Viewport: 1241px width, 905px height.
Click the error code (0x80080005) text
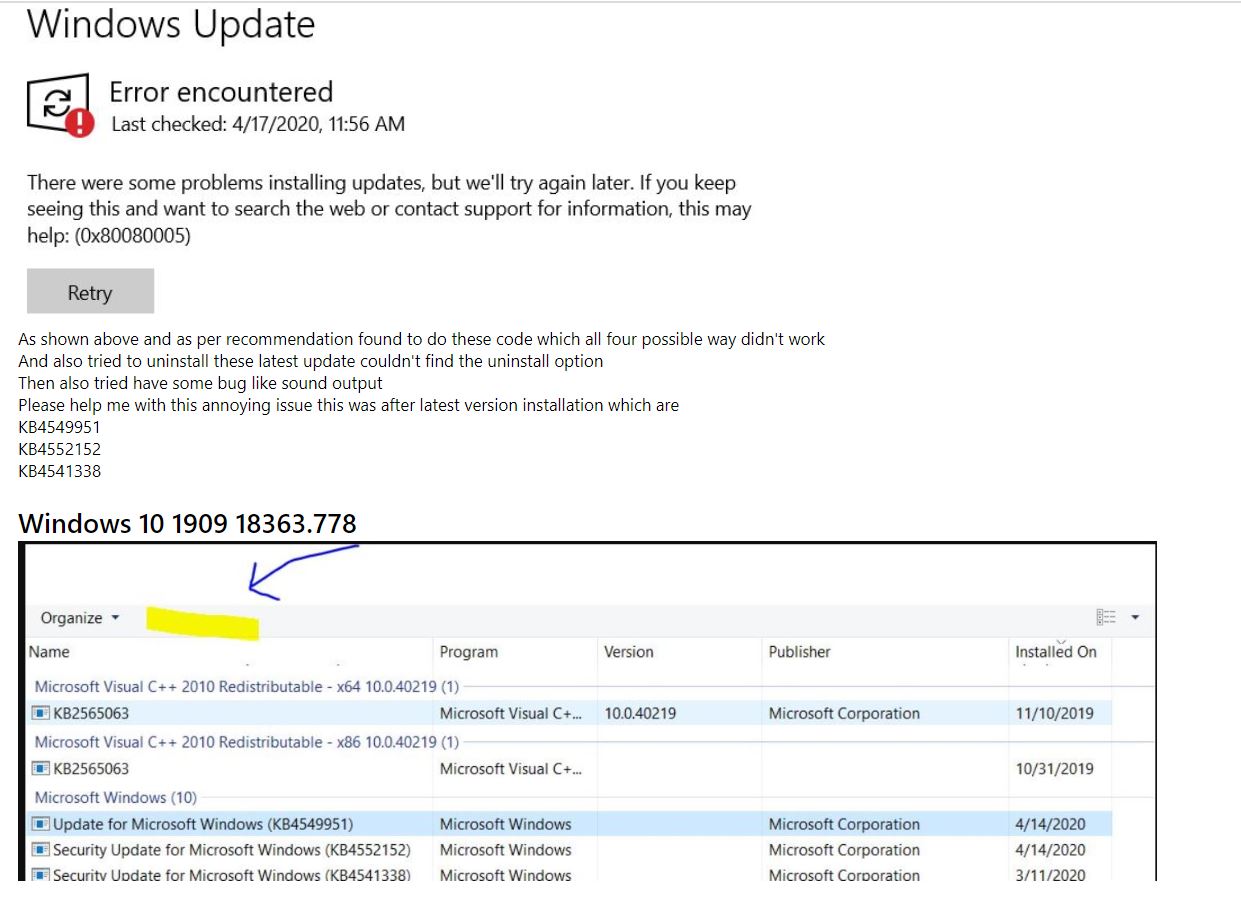pyautogui.click(x=133, y=236)
